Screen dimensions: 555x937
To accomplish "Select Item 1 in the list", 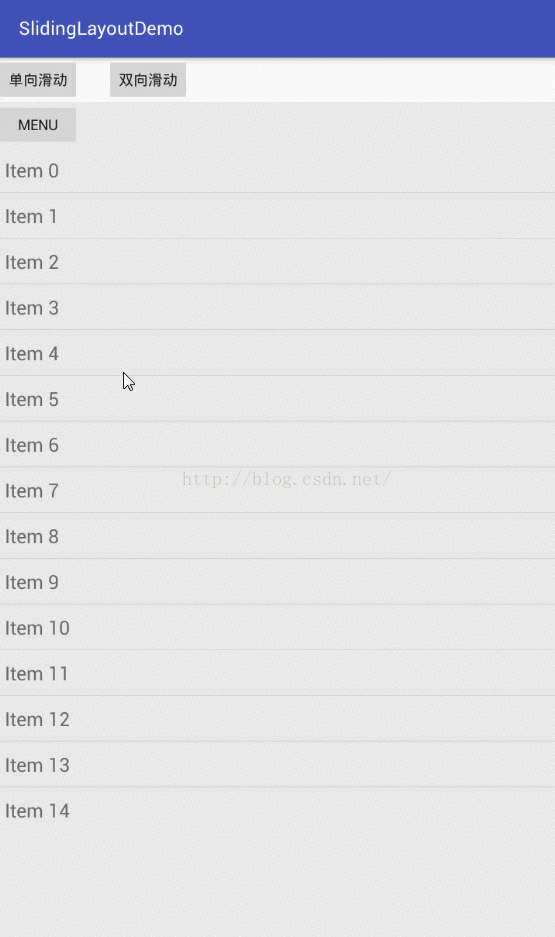I will [277, 216].
